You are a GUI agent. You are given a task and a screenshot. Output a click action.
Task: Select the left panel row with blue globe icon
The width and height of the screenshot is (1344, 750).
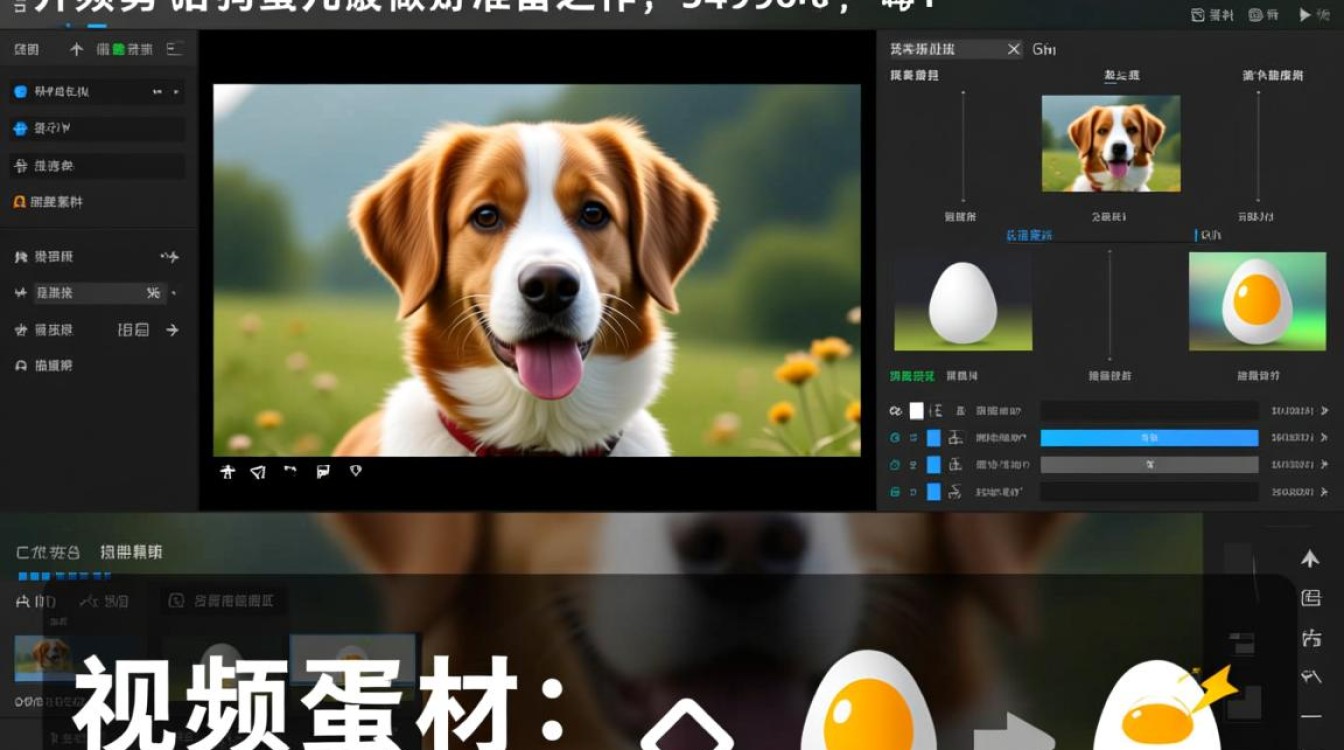97,128
